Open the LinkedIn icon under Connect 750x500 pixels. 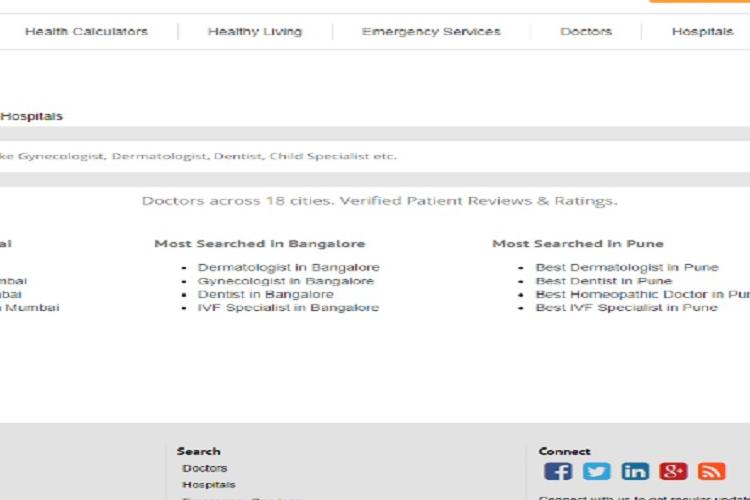pyautogui.click(x=635, y=471)
